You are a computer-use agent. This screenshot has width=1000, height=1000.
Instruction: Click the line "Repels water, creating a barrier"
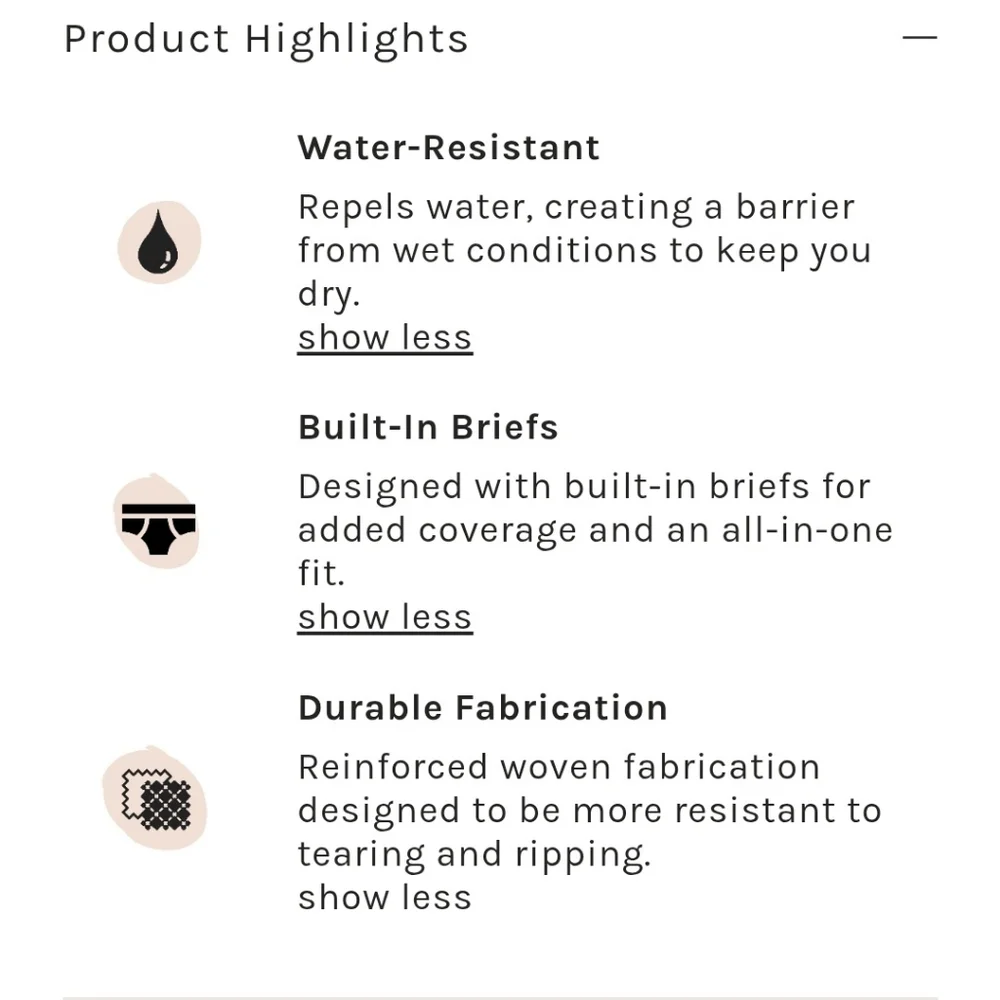pyautogui.click(x=576, y=207)
